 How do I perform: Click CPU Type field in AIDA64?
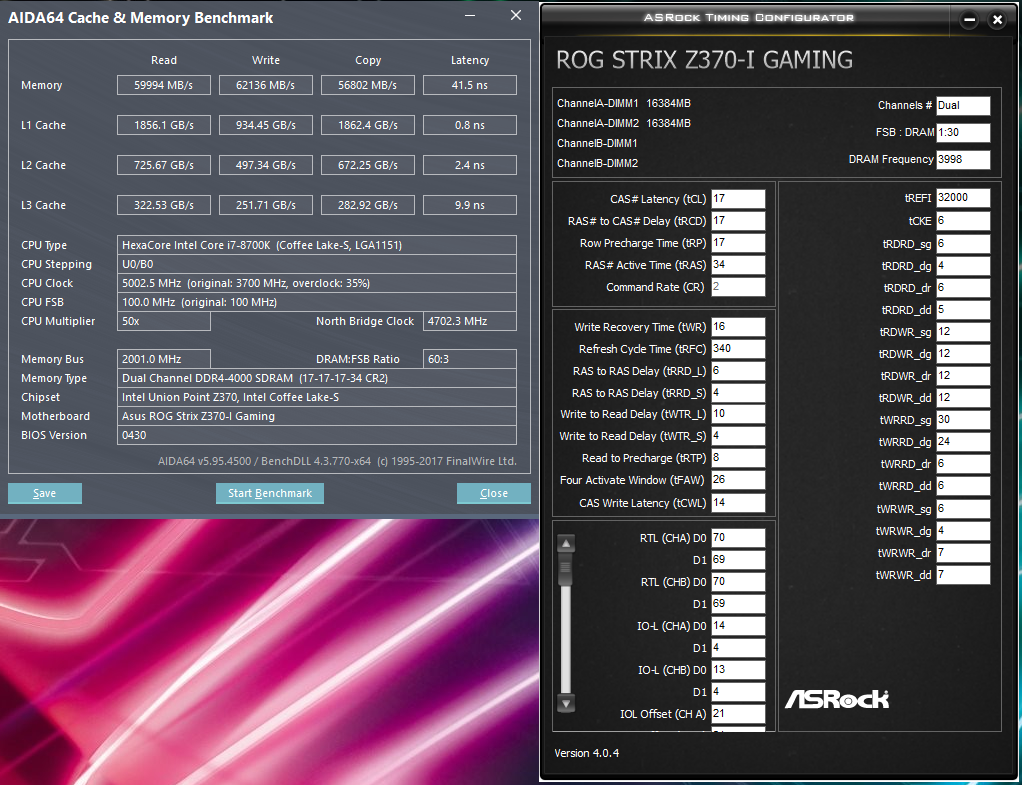click(317, 245)
